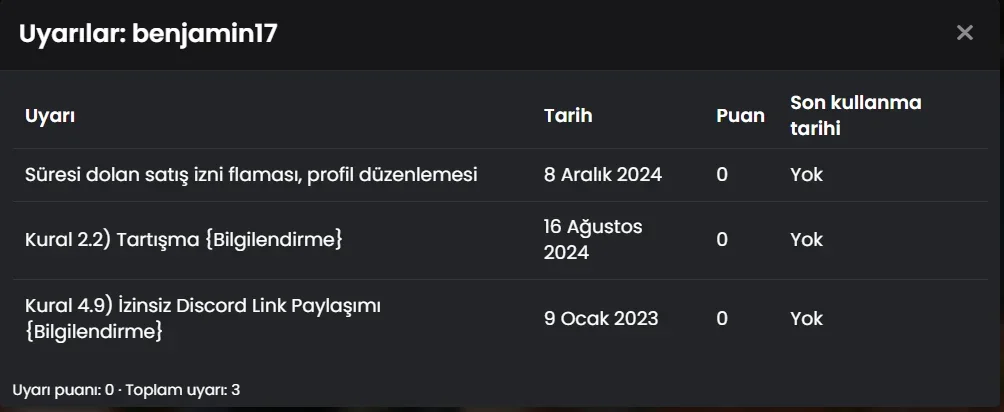Viewport: 1004px width, 412px height.
Task: Click the Uyarı puanı: 0 footer text
Action: tap(63, 390)
